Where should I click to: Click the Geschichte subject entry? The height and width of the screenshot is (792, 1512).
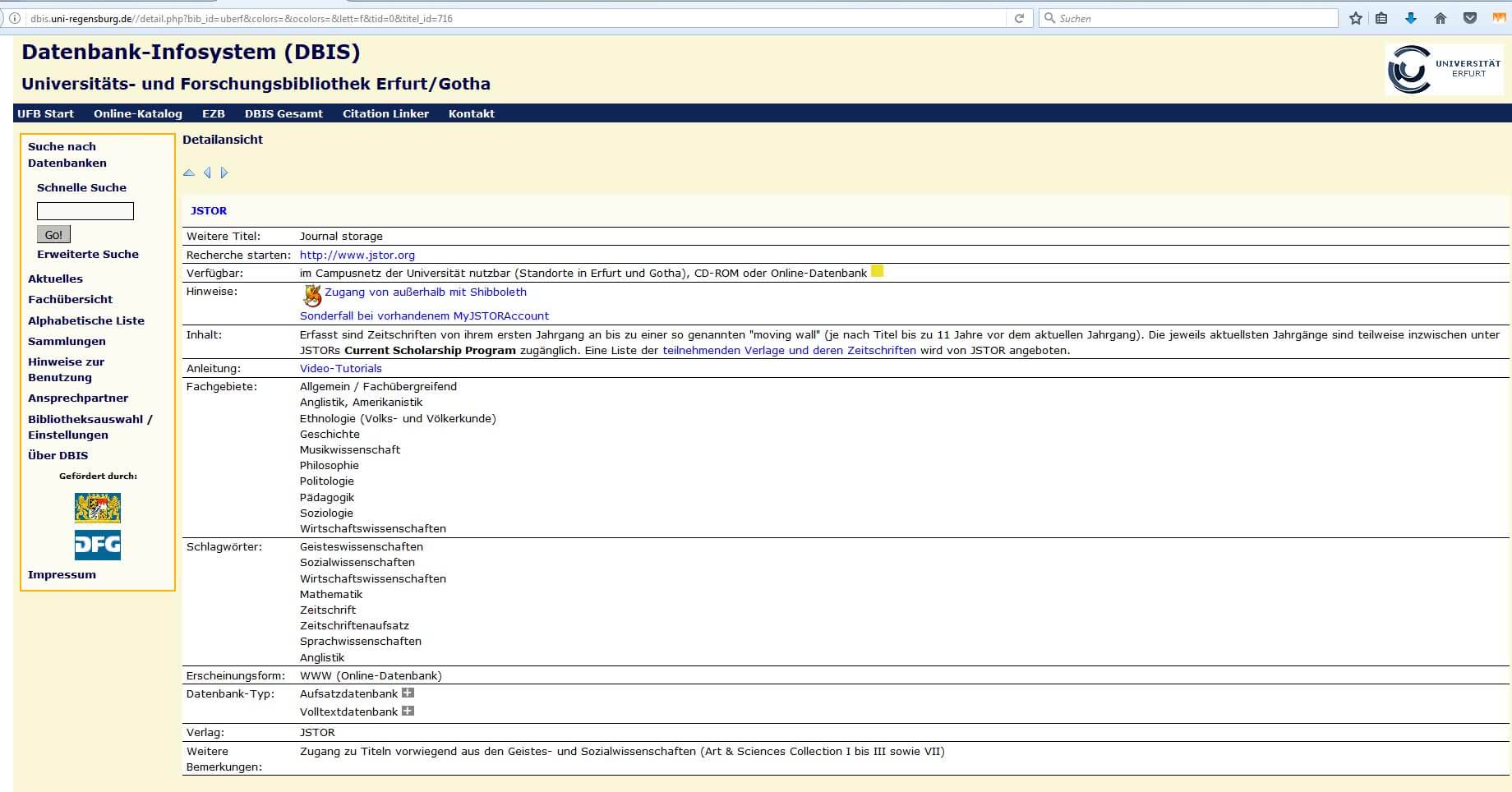[330, 434]
